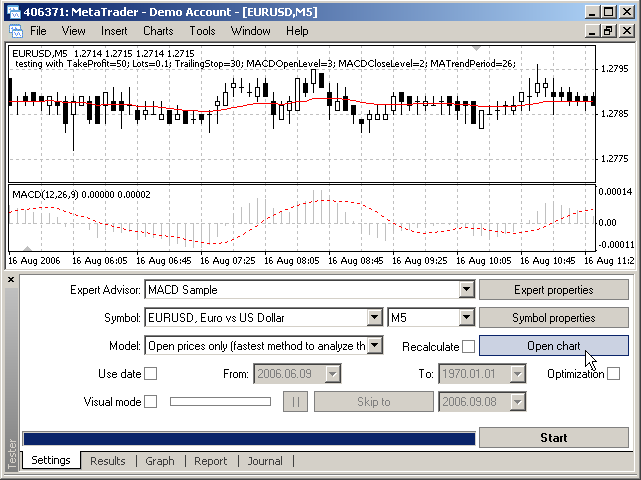Click the Open chart button

pos(554,346)
